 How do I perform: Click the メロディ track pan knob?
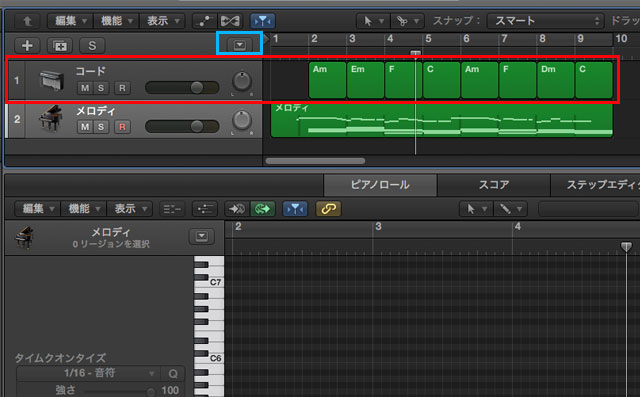pos(242,120)
